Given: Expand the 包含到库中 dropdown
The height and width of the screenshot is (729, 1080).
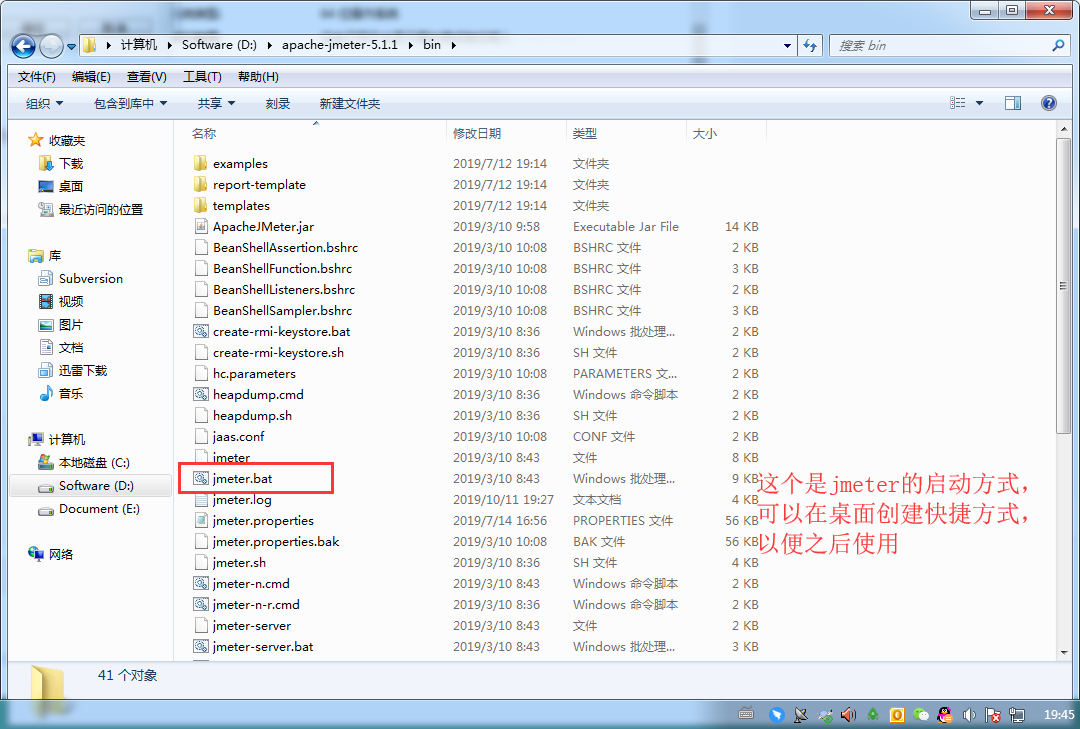Looking at the screenshot, I should (x=130, y=103).
